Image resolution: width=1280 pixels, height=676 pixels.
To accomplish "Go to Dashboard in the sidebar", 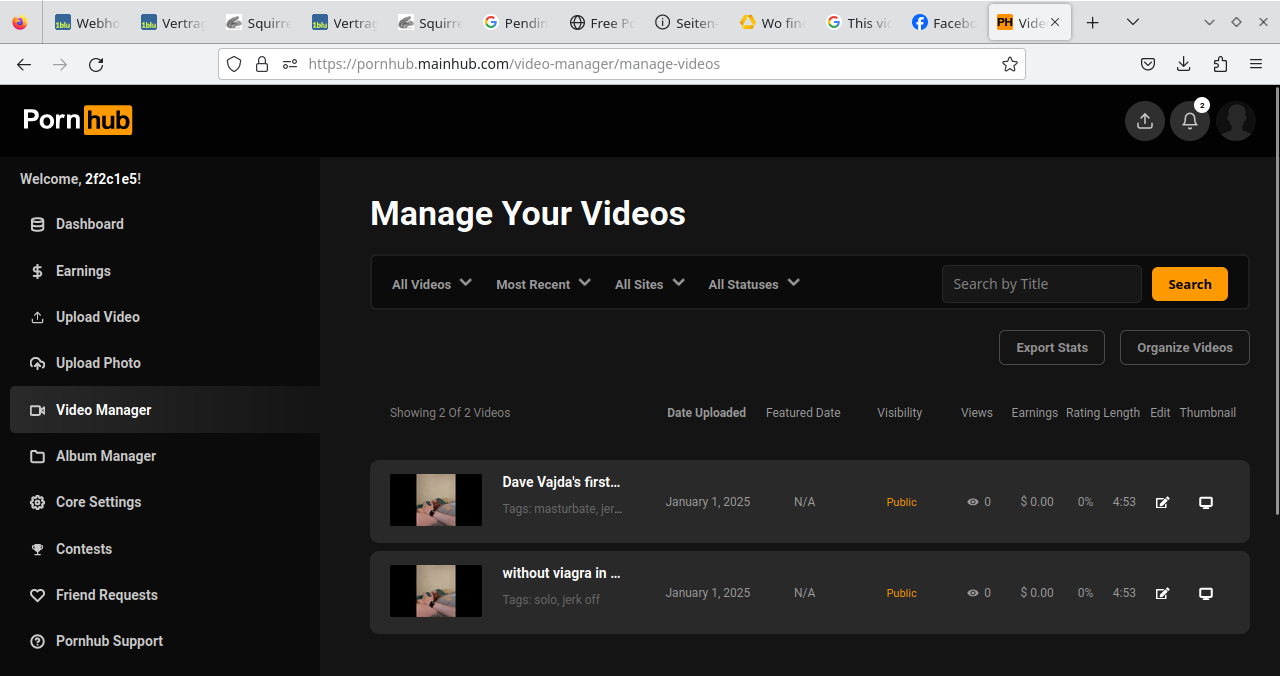I will [89, 224].
